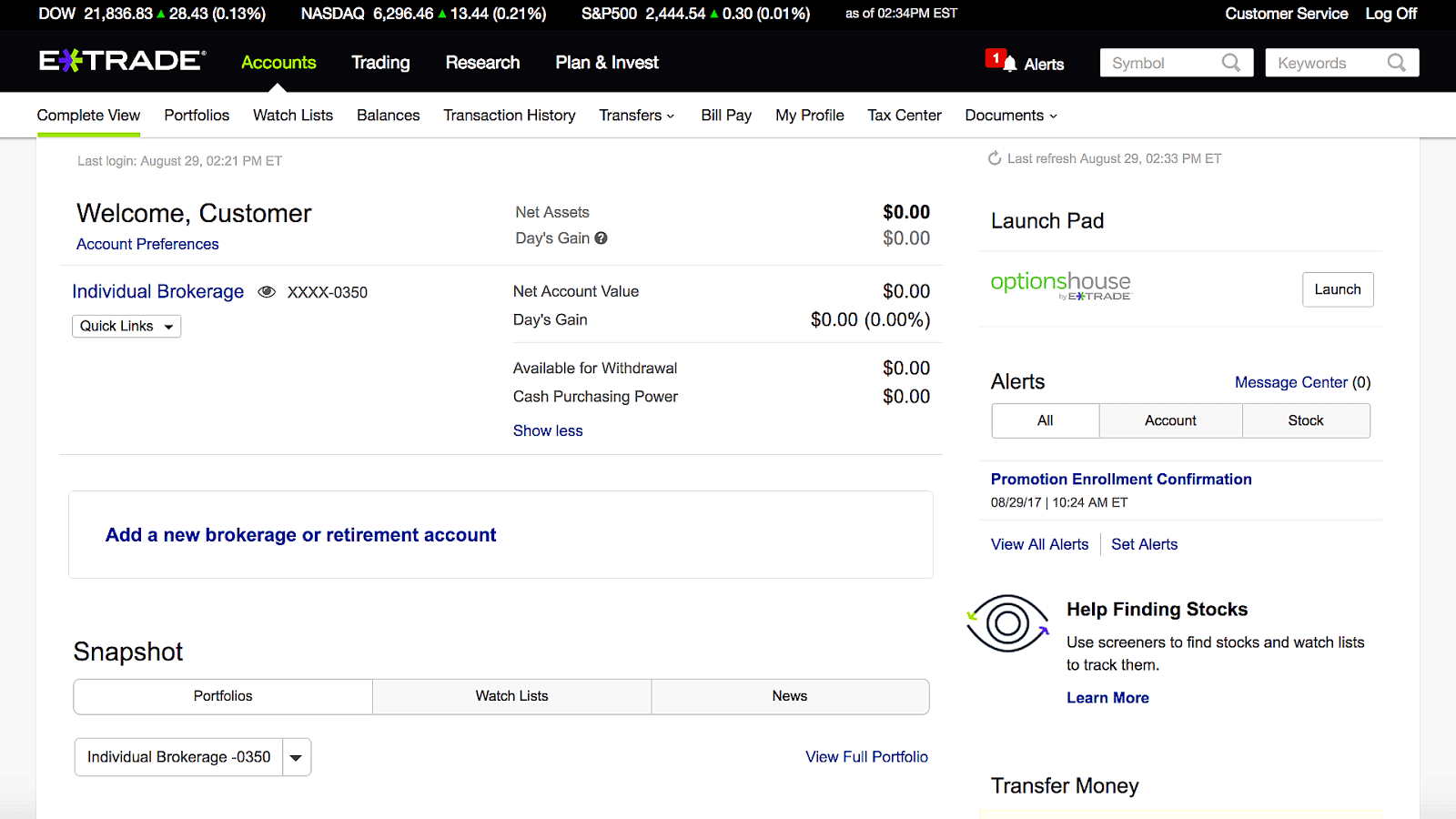Open the Day's Gain help question mark
1456x819 pixels.
coord(602,238)
